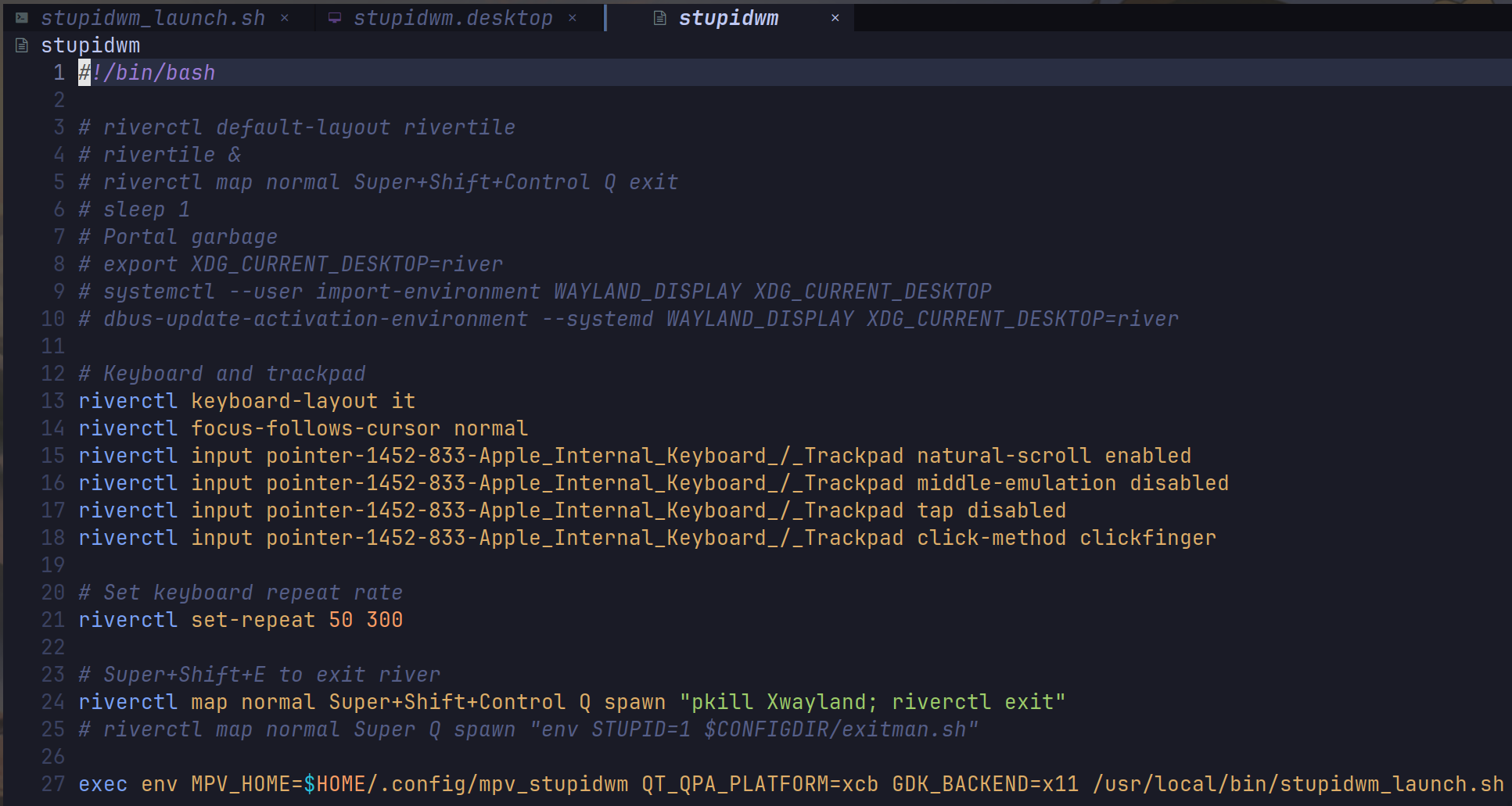
Task: Click line number 27 in the gutter
Action: [53, 784]
